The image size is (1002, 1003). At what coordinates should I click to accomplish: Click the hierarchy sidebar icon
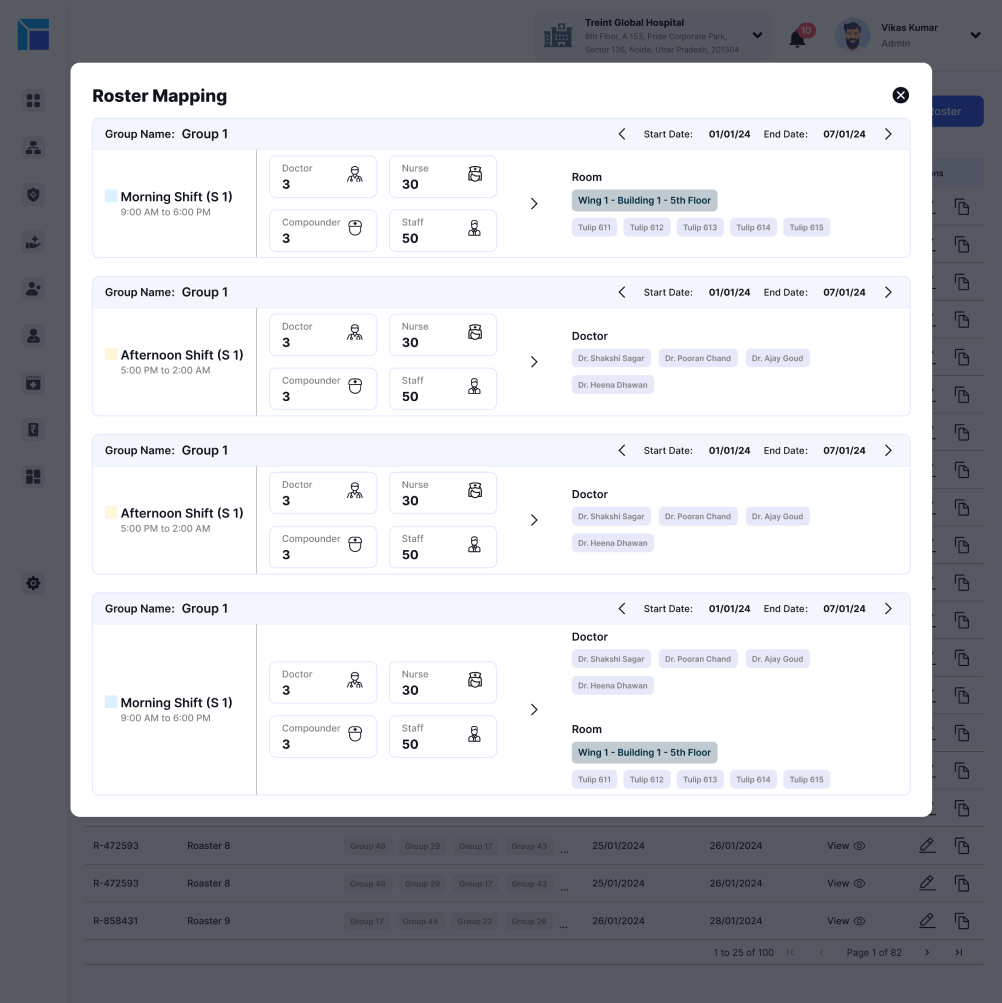tap(33, 148)
